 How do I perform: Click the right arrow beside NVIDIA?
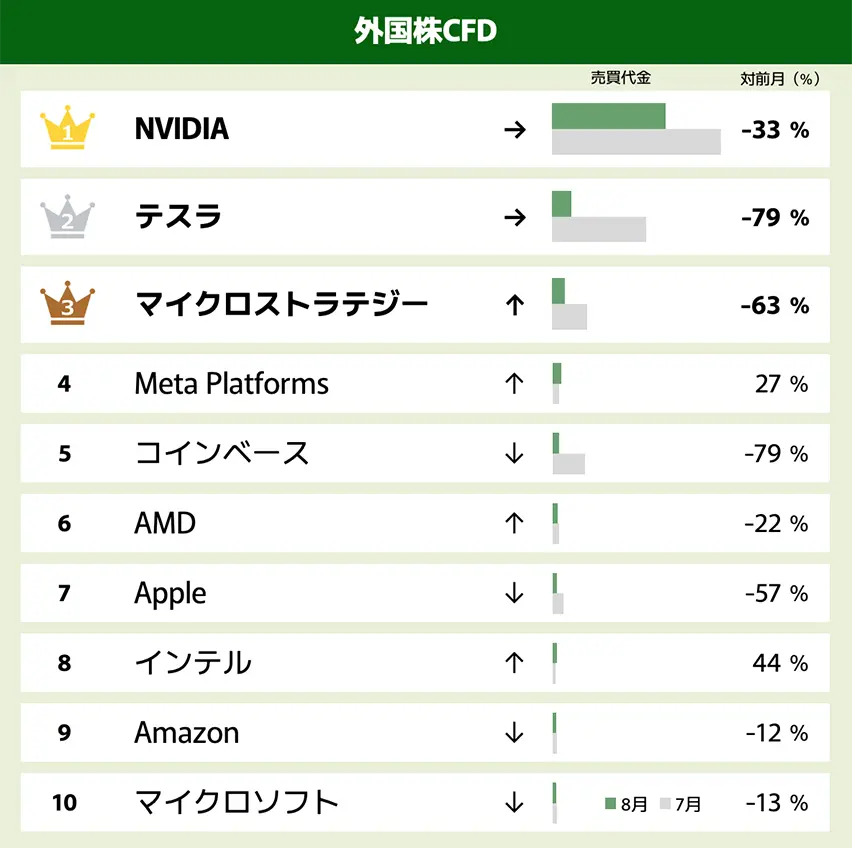pyautogui.click(x=514, y=129)
